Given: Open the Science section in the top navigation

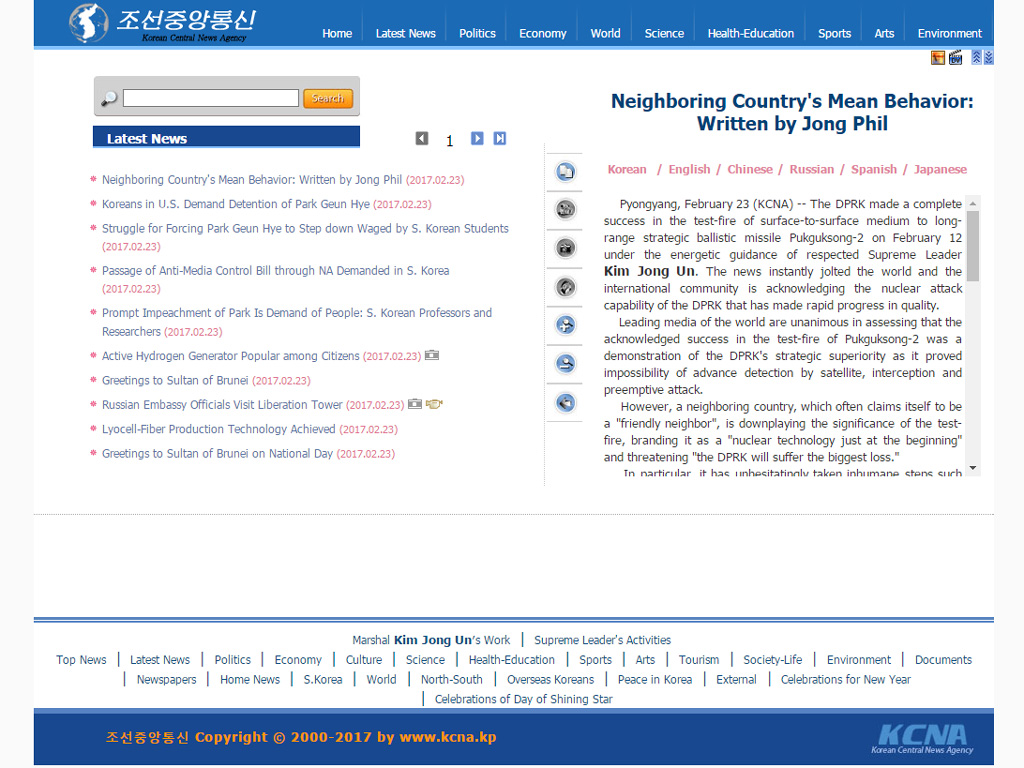Looking at the screenshot, I should point(664,33).
